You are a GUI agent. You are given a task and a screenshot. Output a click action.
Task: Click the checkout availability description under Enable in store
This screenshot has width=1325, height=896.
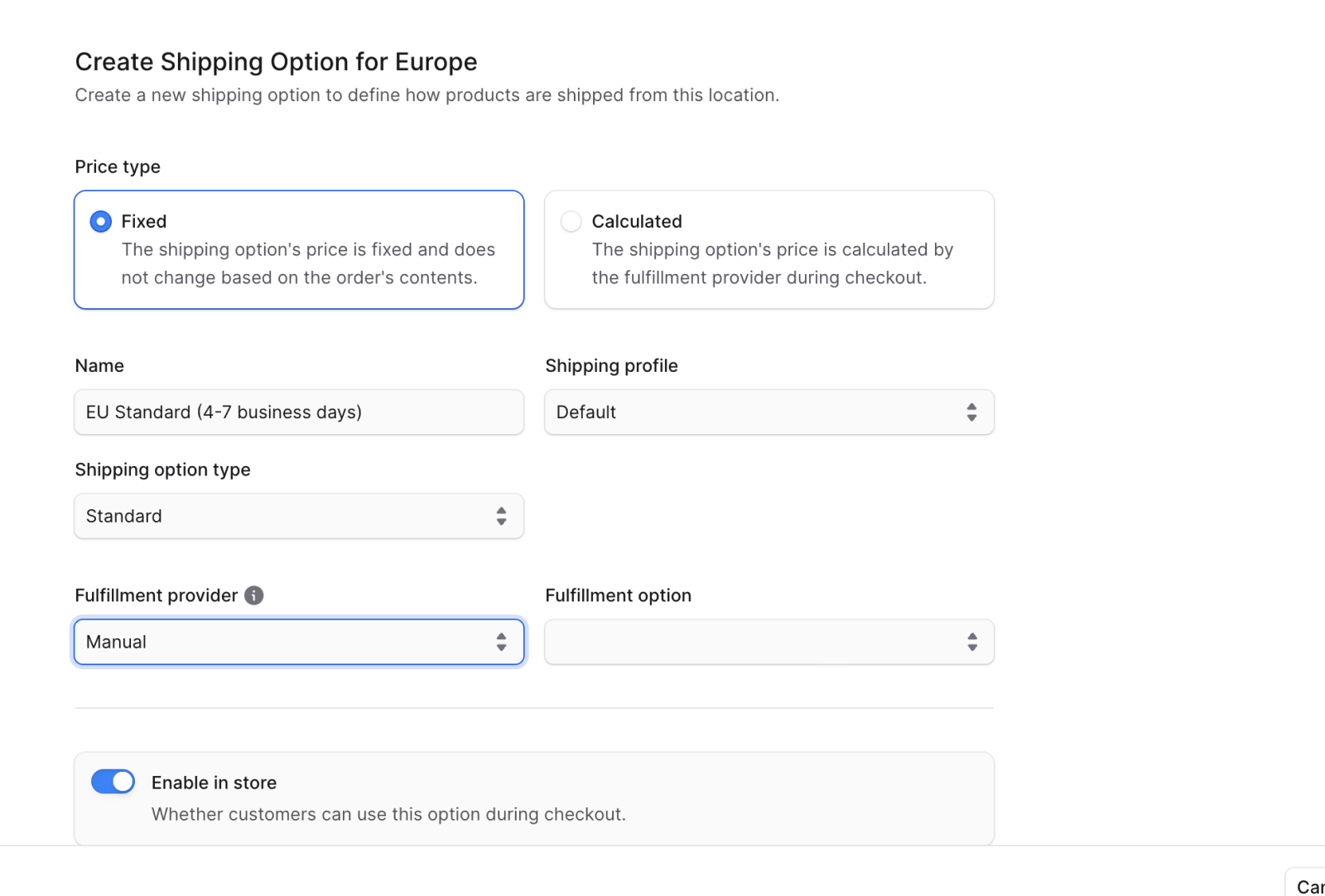388,814
